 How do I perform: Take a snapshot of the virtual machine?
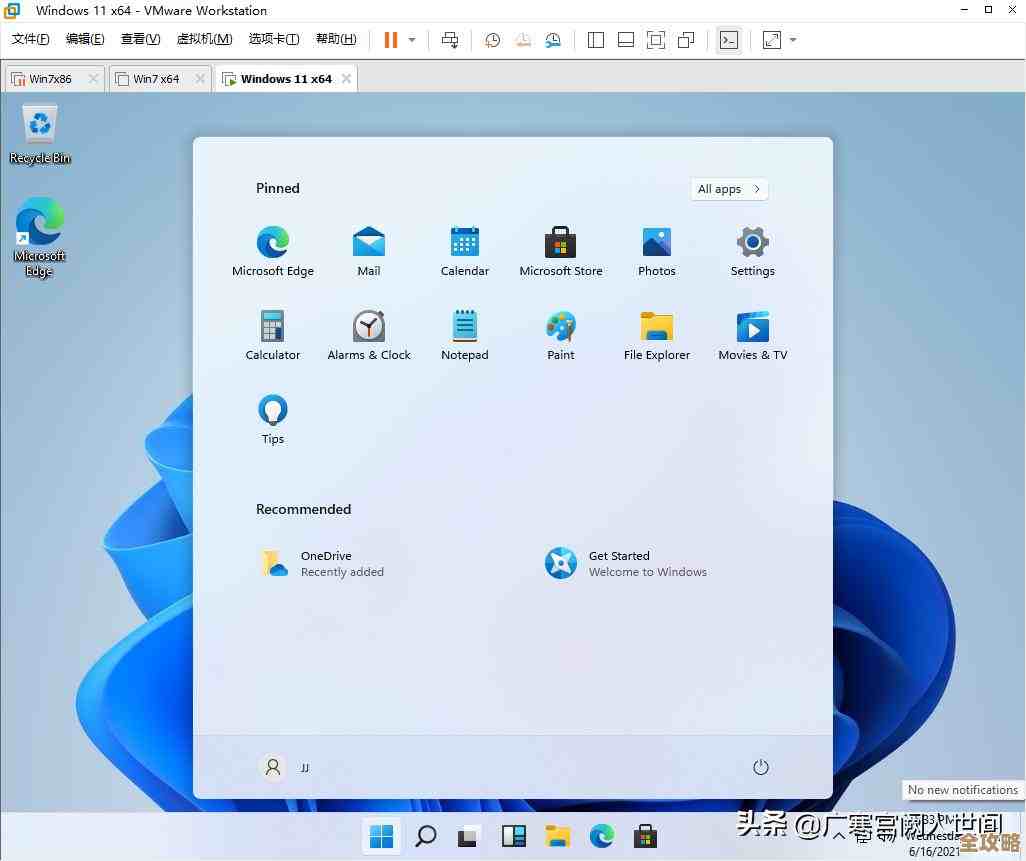coord(491,39)
